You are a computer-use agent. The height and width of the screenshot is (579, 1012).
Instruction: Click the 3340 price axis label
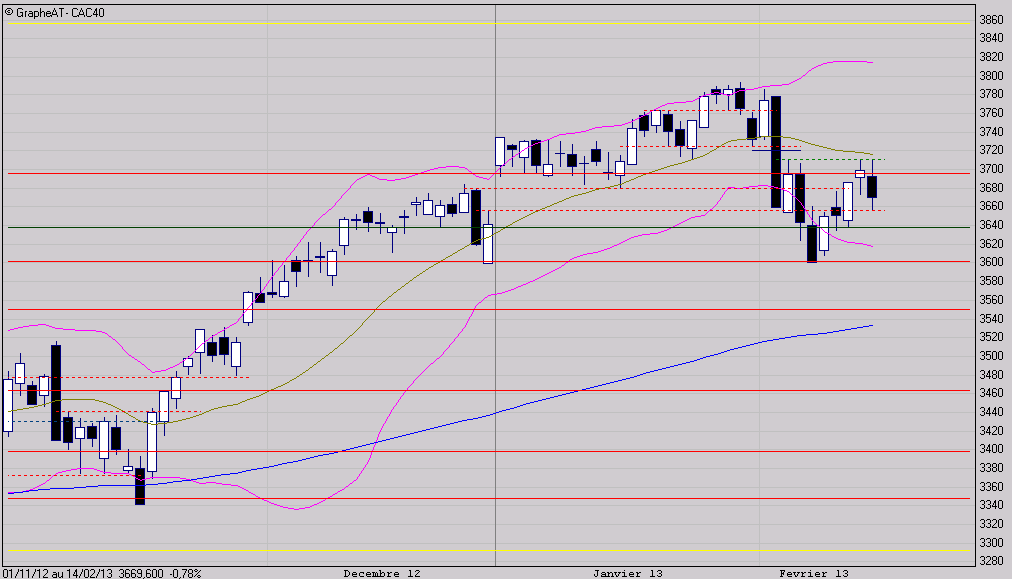991,505
